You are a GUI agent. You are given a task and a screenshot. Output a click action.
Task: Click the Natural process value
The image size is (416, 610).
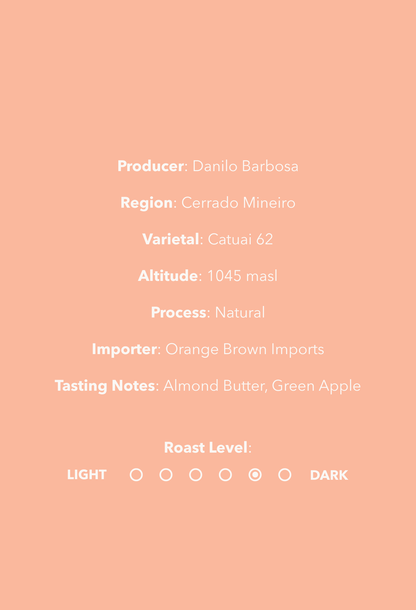coord(240,312)
